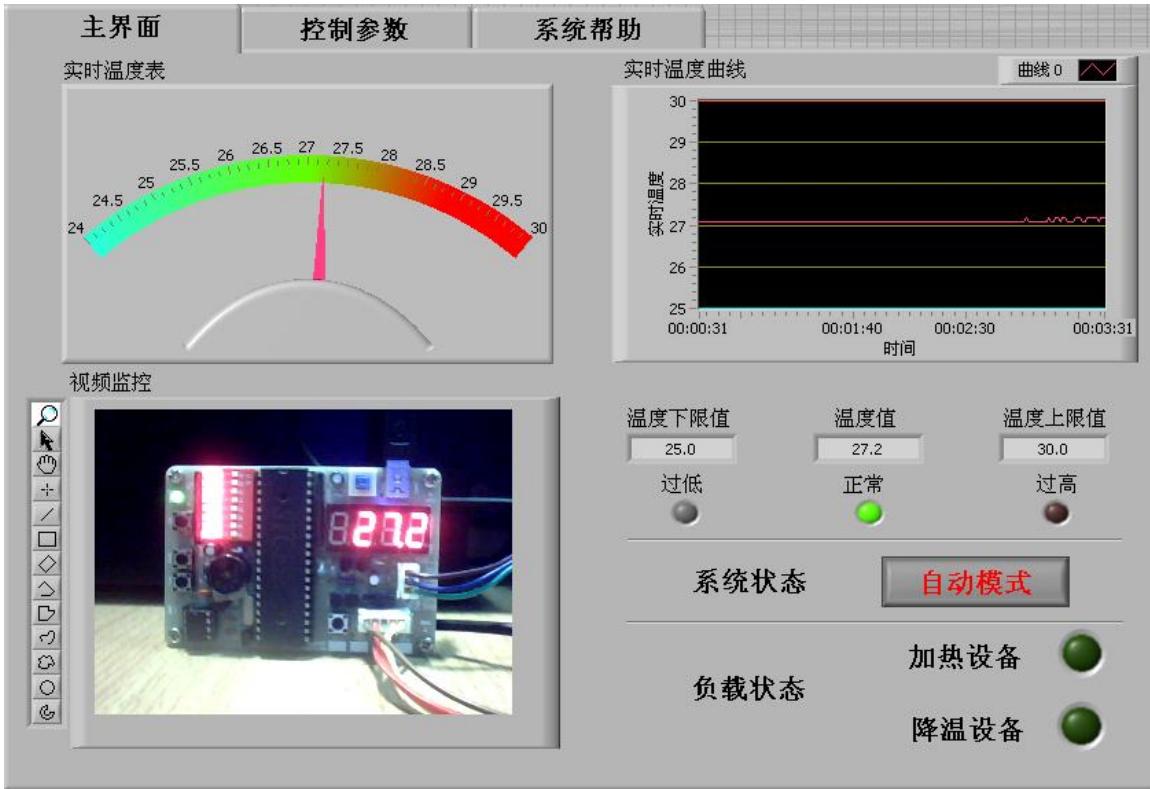Toggle the 自动模式 system mode button
This screenshot has height=789, width=1150.
(x=975, y=583)
